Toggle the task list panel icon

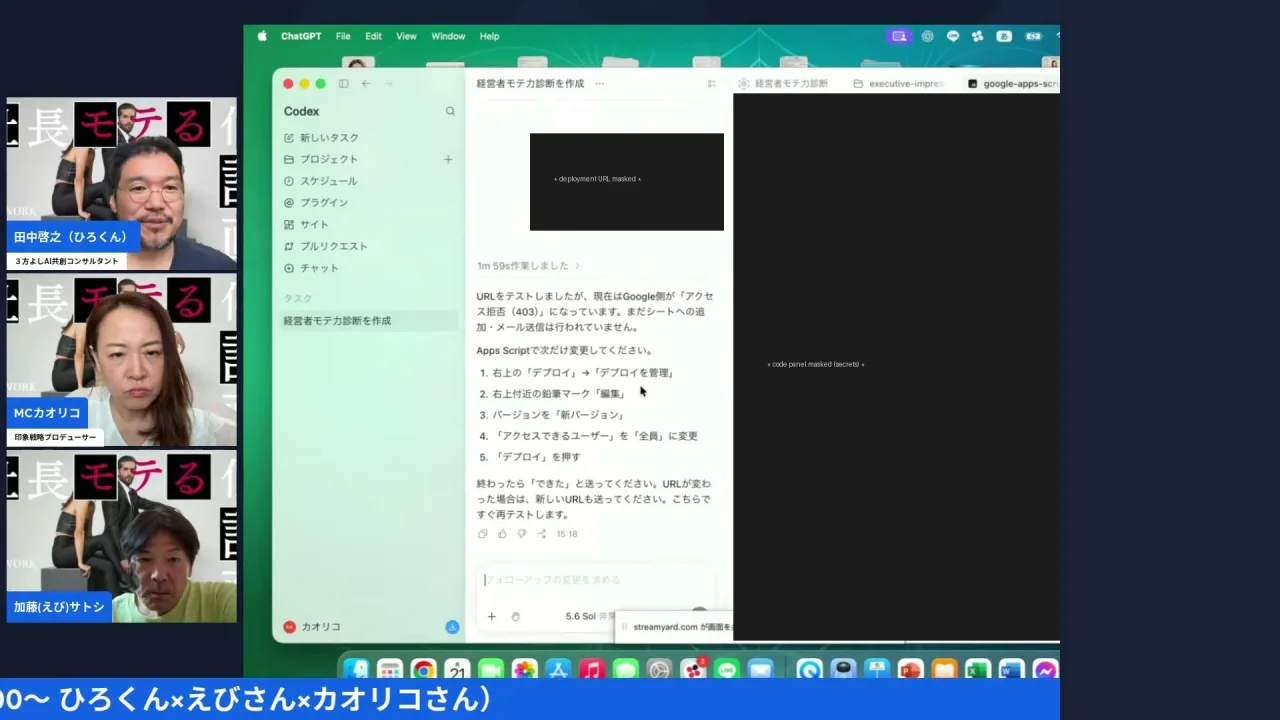pos(712,84)
